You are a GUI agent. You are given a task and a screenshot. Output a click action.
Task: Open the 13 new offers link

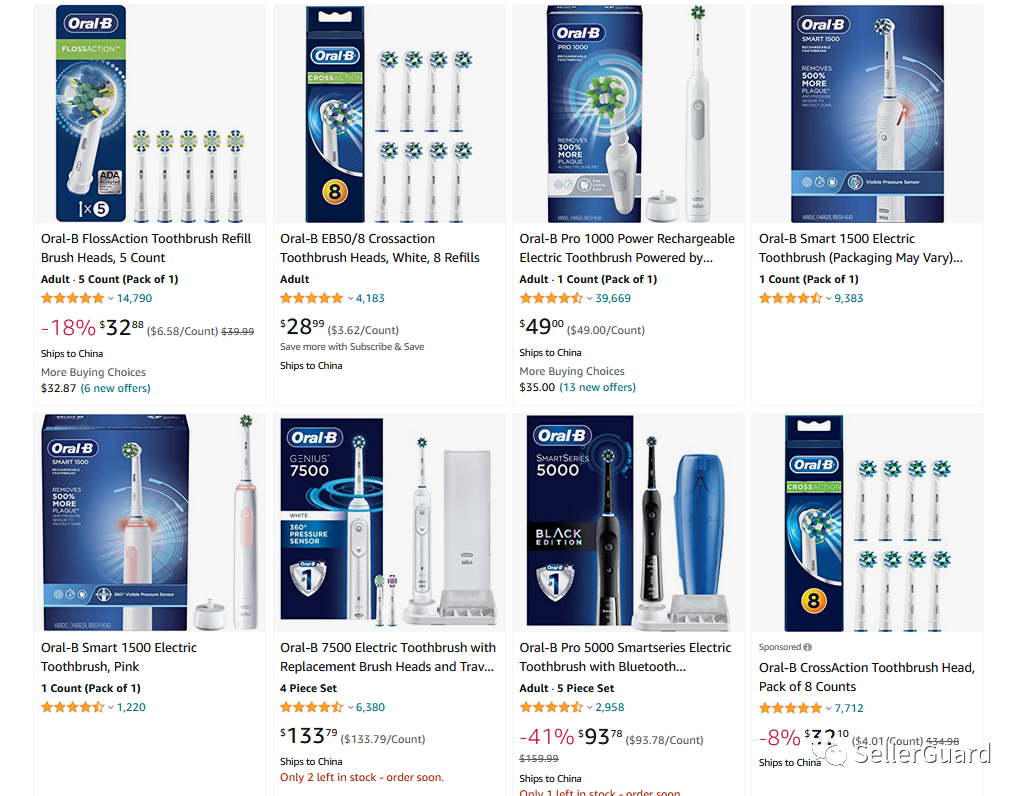[597, 388]
